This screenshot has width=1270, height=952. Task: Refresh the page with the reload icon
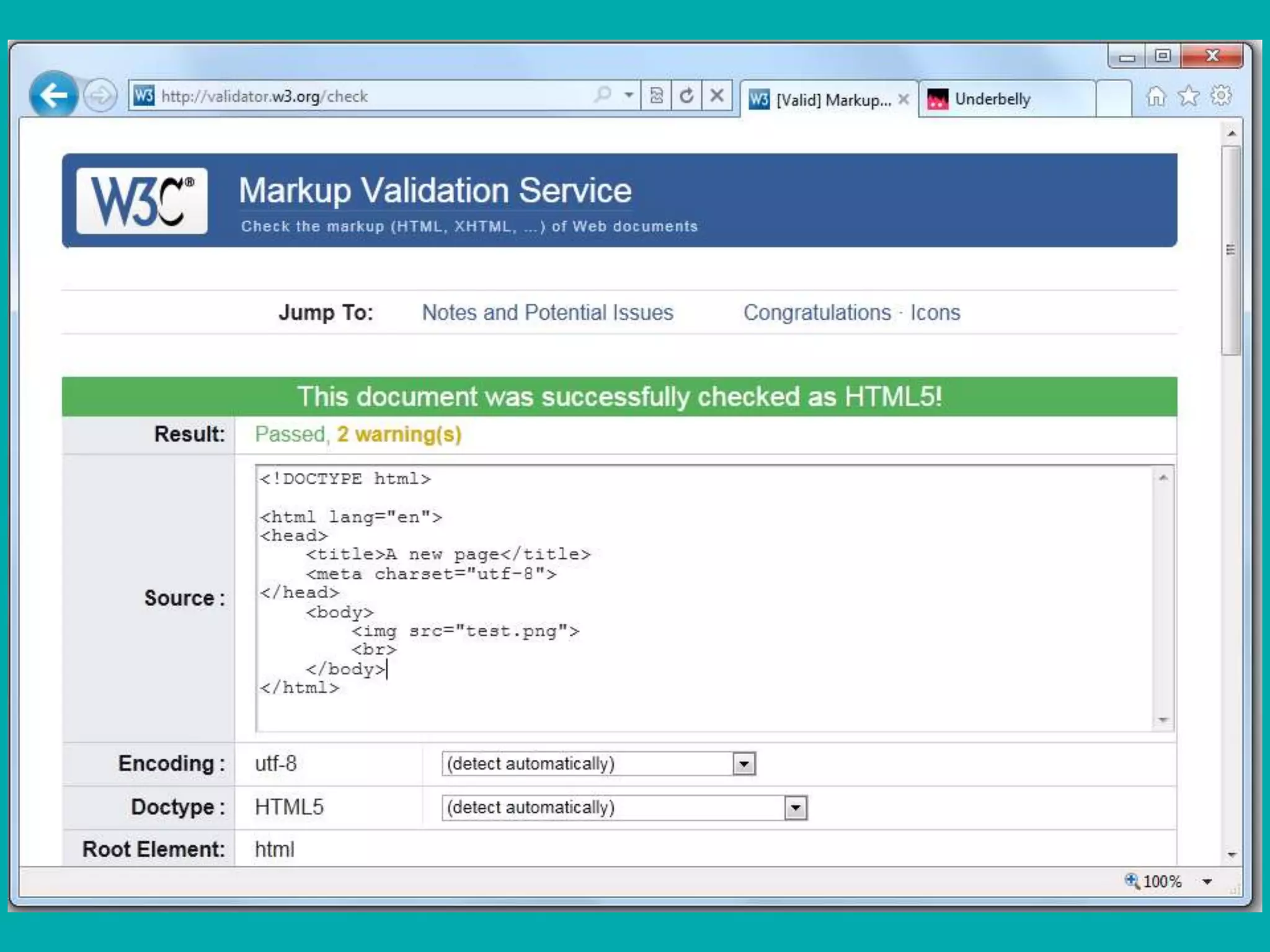click(x=686, y=95)
